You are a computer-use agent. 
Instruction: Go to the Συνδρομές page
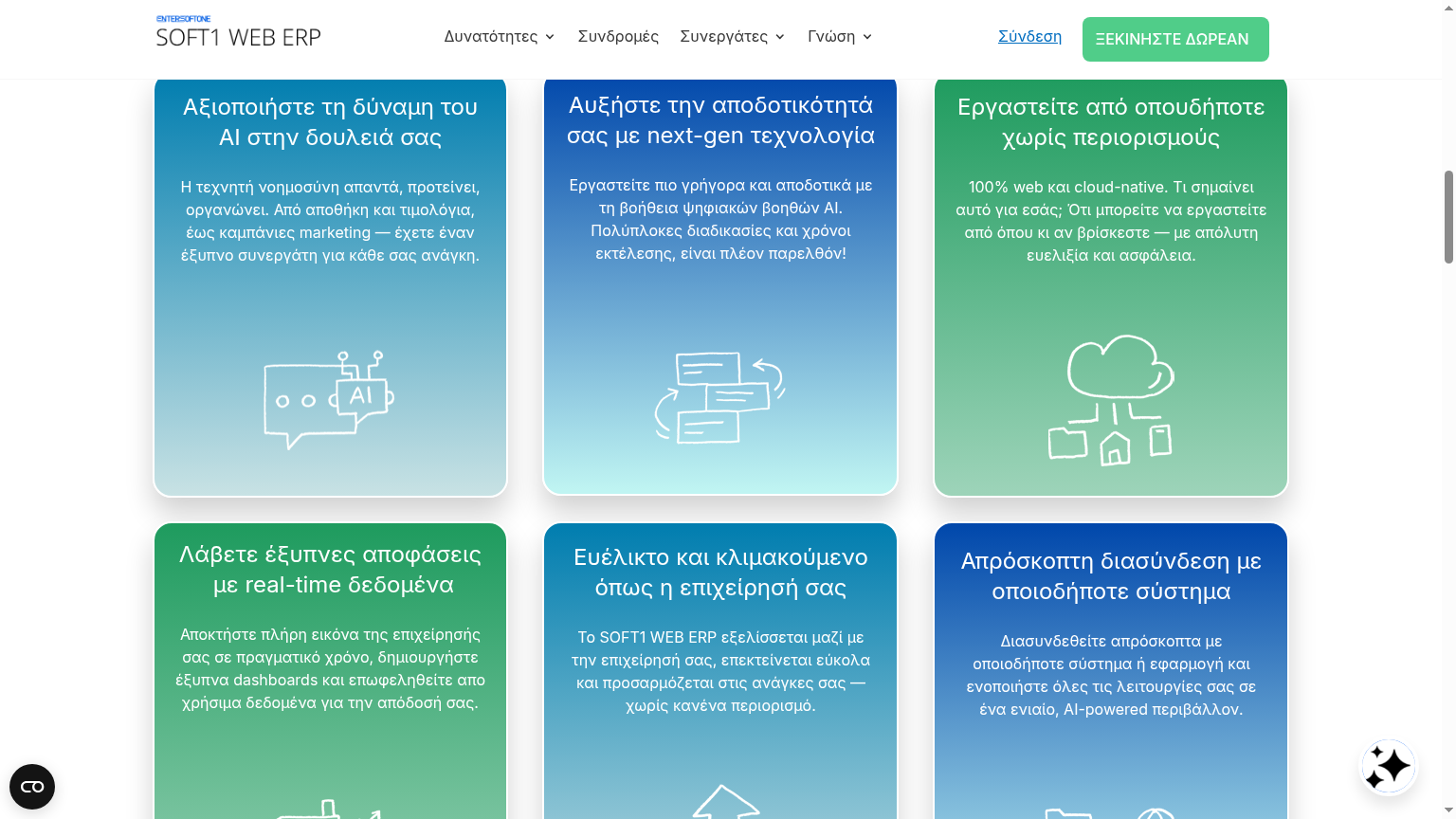pyautogui.click(x=618, y=36)
